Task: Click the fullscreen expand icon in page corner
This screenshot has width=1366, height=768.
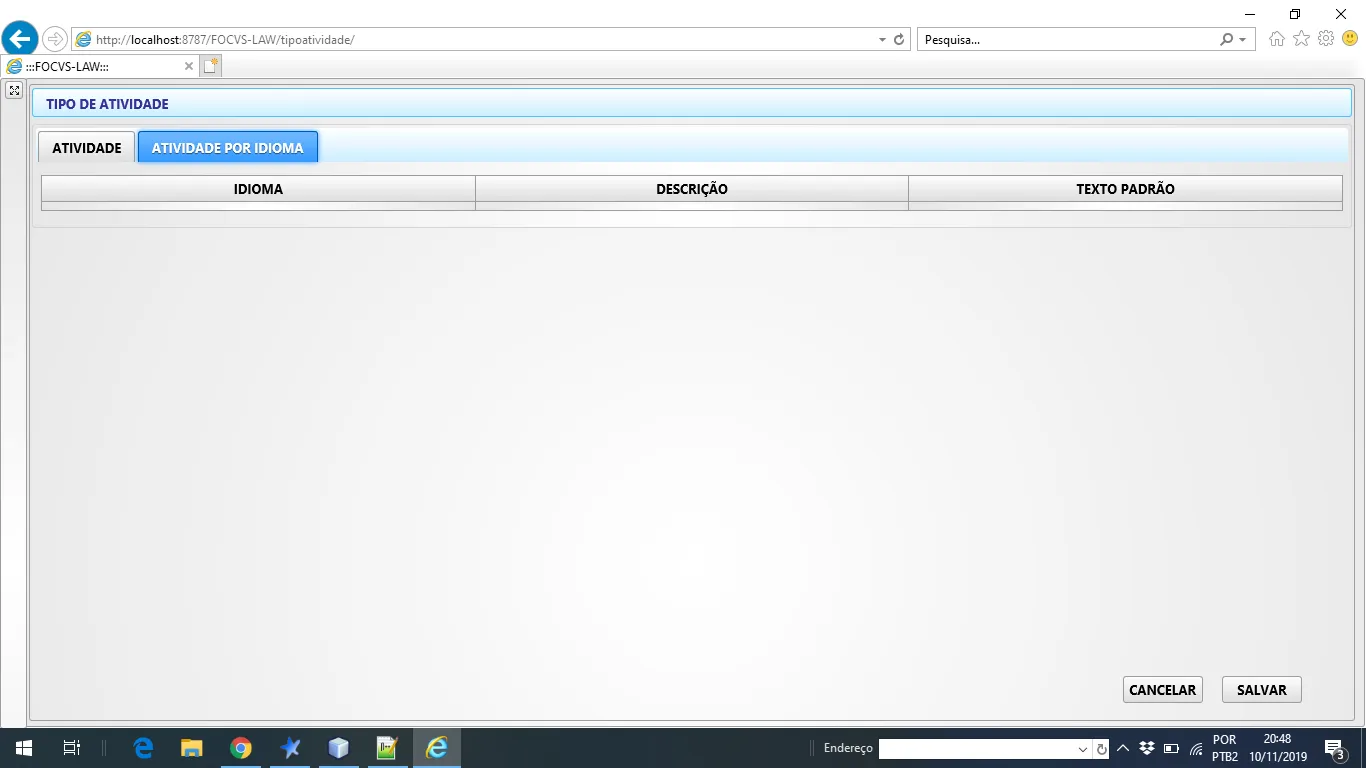Action: pyautogui.click(x=14, y=90)
